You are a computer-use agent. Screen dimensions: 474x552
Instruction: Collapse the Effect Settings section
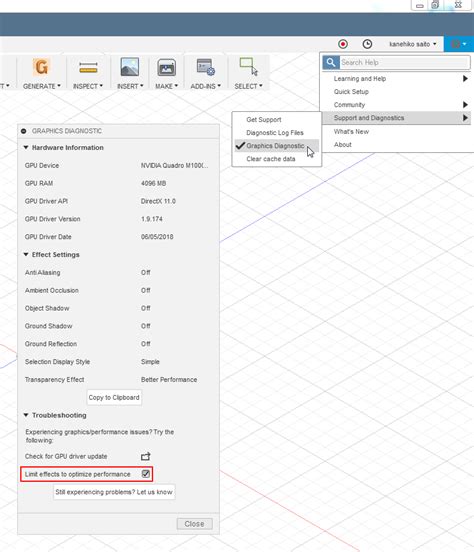click(26, 255)
